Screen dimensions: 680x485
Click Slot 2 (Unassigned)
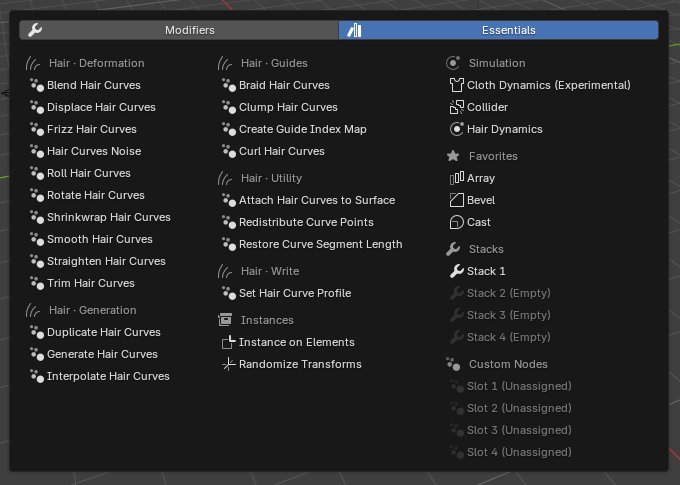pos(519,408)
